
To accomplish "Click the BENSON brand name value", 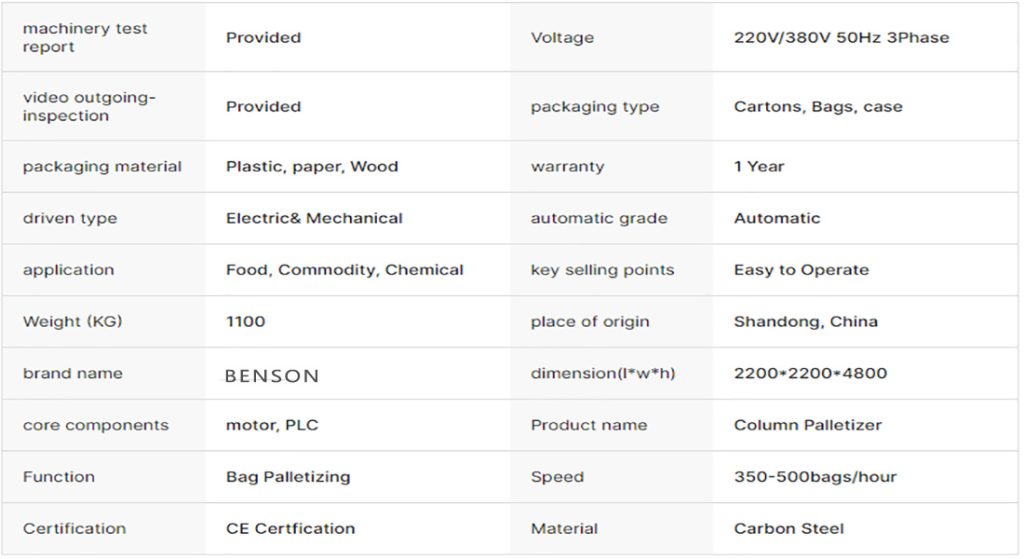I will 272,376.
